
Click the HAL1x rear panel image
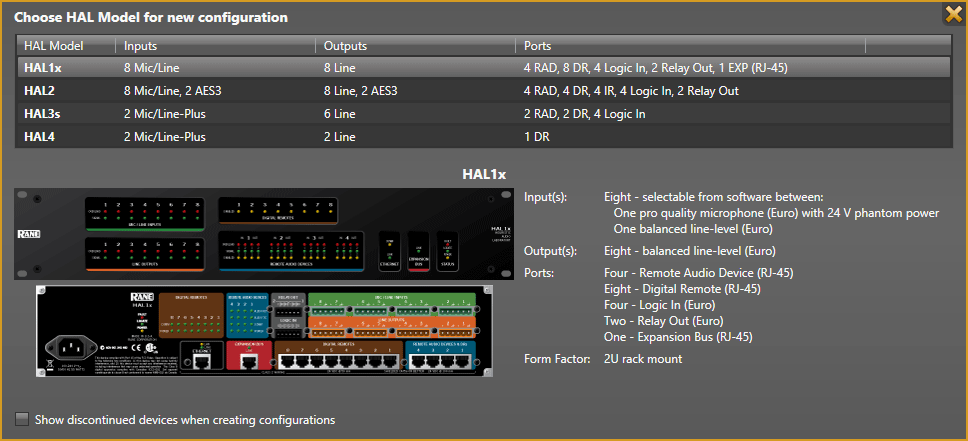pyautogui.click(x=264, y=330)
